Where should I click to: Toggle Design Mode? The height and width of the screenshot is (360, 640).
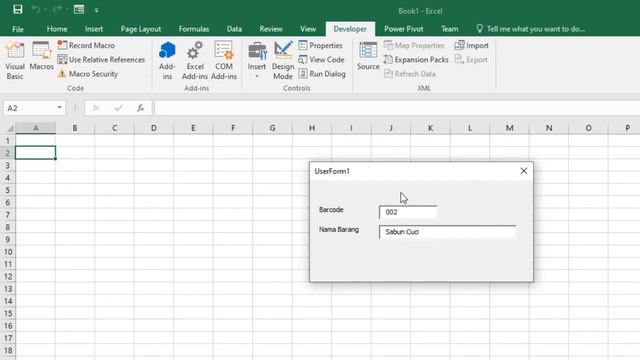tap(283, 60)
